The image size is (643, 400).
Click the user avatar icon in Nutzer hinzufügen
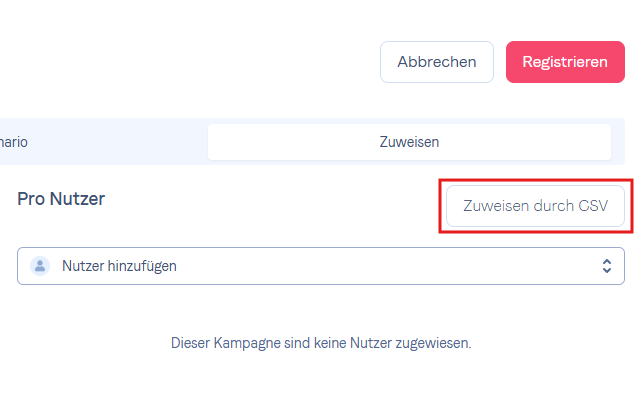[40, 266]
